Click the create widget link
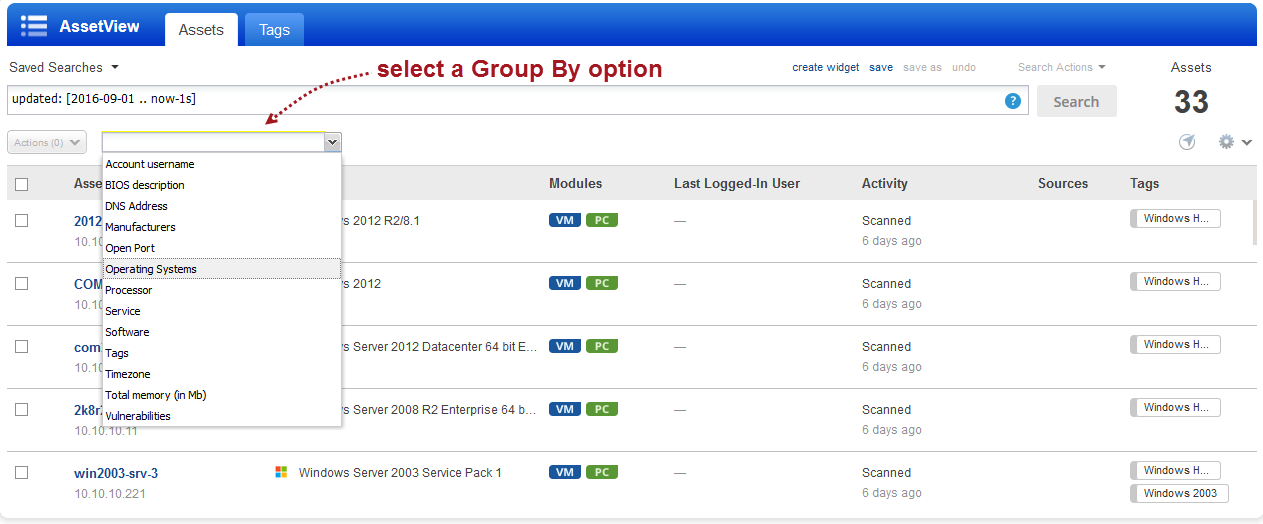This screenshot has width=1263, height=524. [826, 67]
